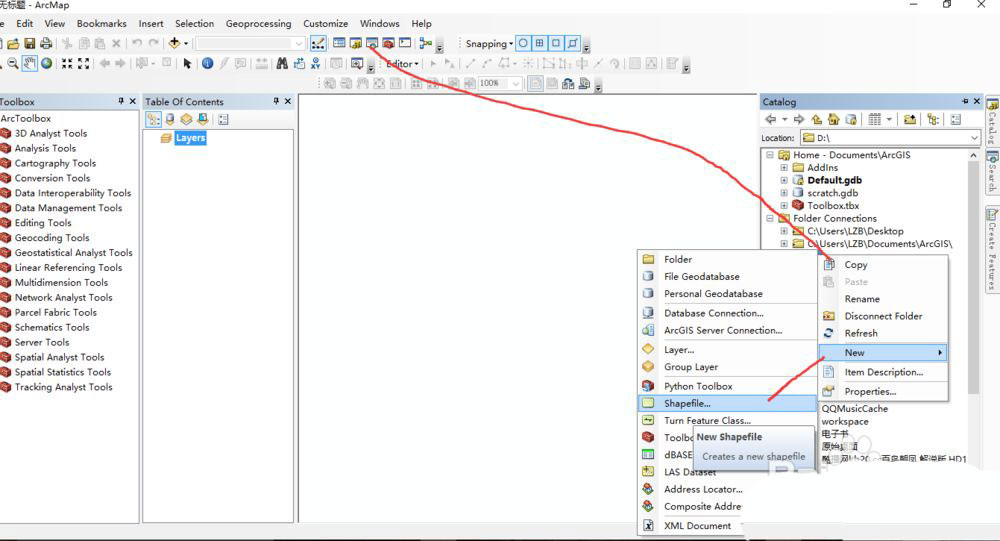Image resolution: width=1000 pixels, height=541 pixels.
Task: Open the Search window toolbar icon
Action: point(372,43)
